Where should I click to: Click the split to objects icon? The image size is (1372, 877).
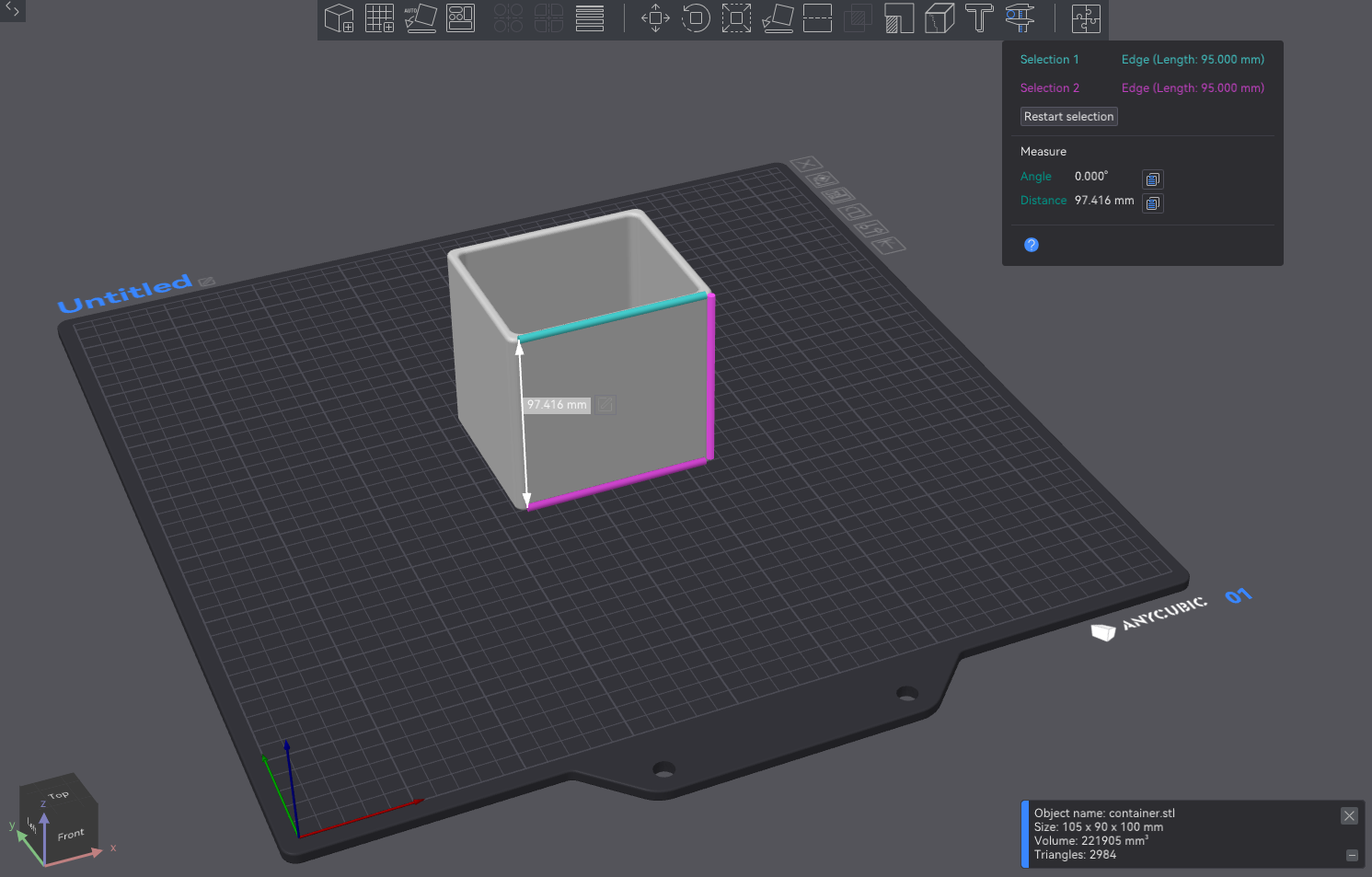[x=508, y=18]
